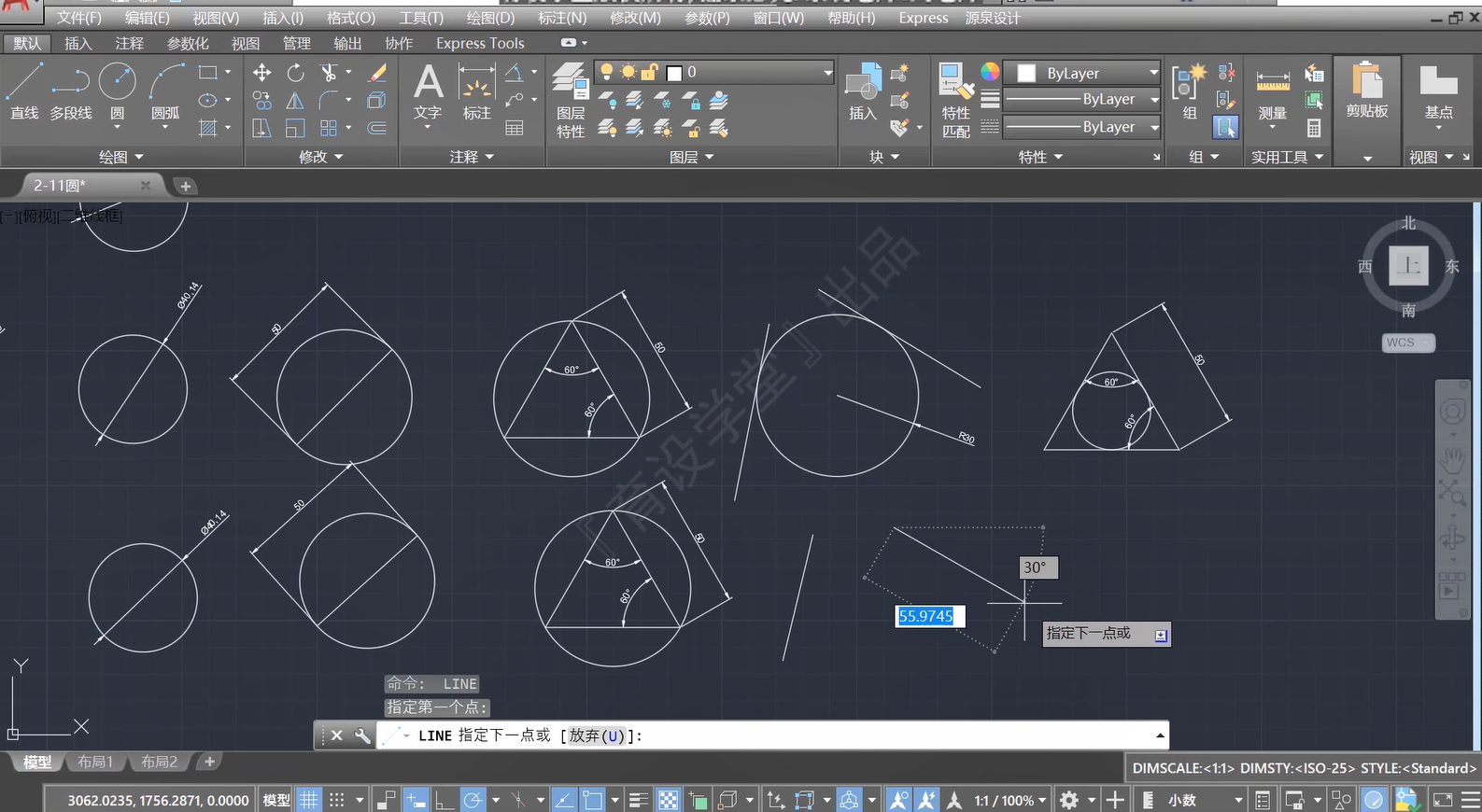Image resolution: width=1482 pixels, height=812 pixels.
Task: Toggle transparency display in status bar
Action: click(669, 800)
